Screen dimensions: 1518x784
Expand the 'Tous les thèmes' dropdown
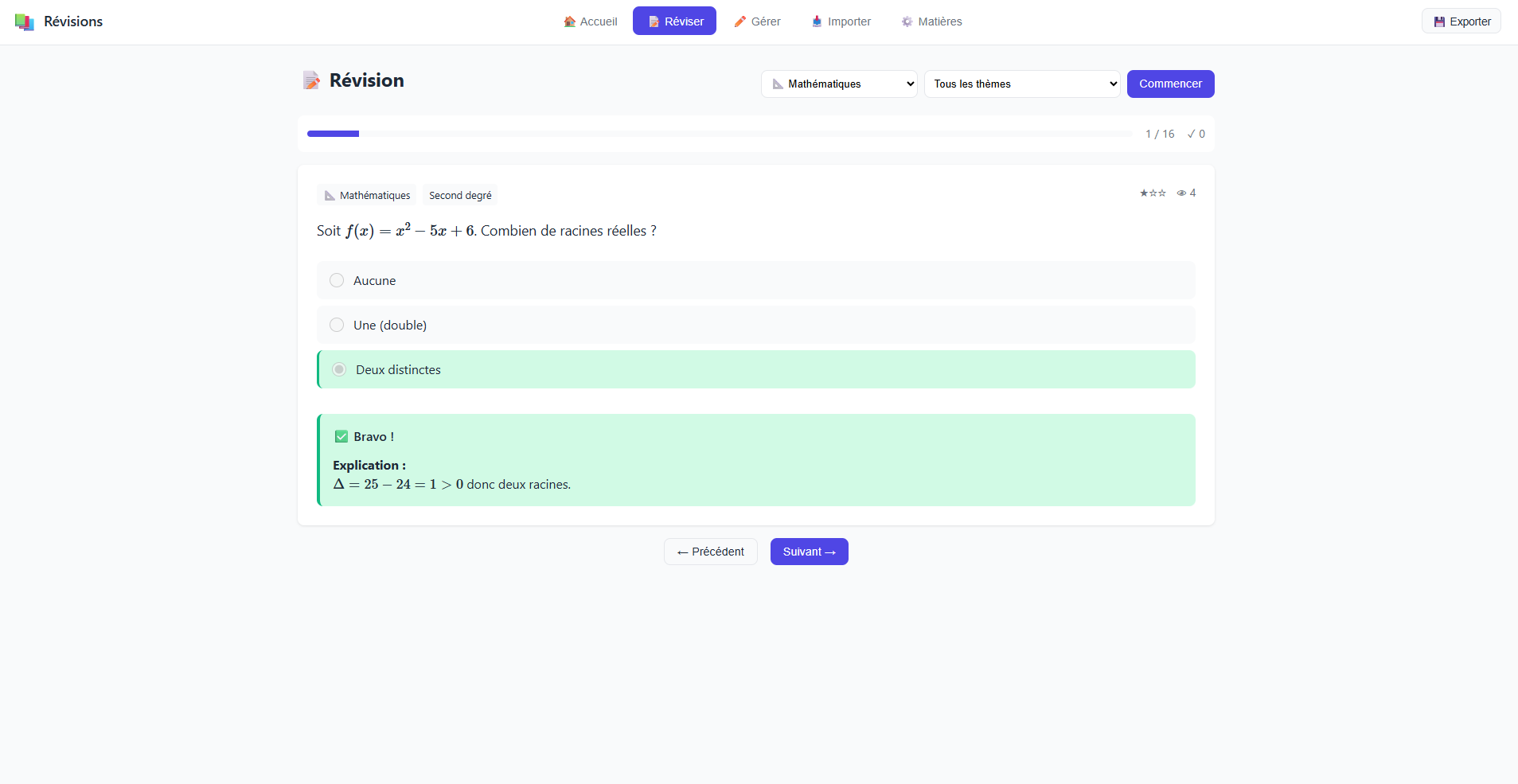coord(1021,84)
